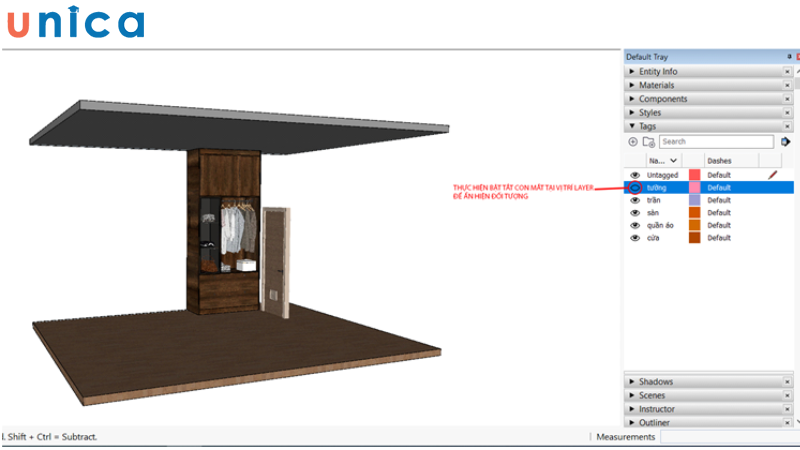Sort tags by the Name column header
This screenshot has width=800, height=450.
pos(663,161)
